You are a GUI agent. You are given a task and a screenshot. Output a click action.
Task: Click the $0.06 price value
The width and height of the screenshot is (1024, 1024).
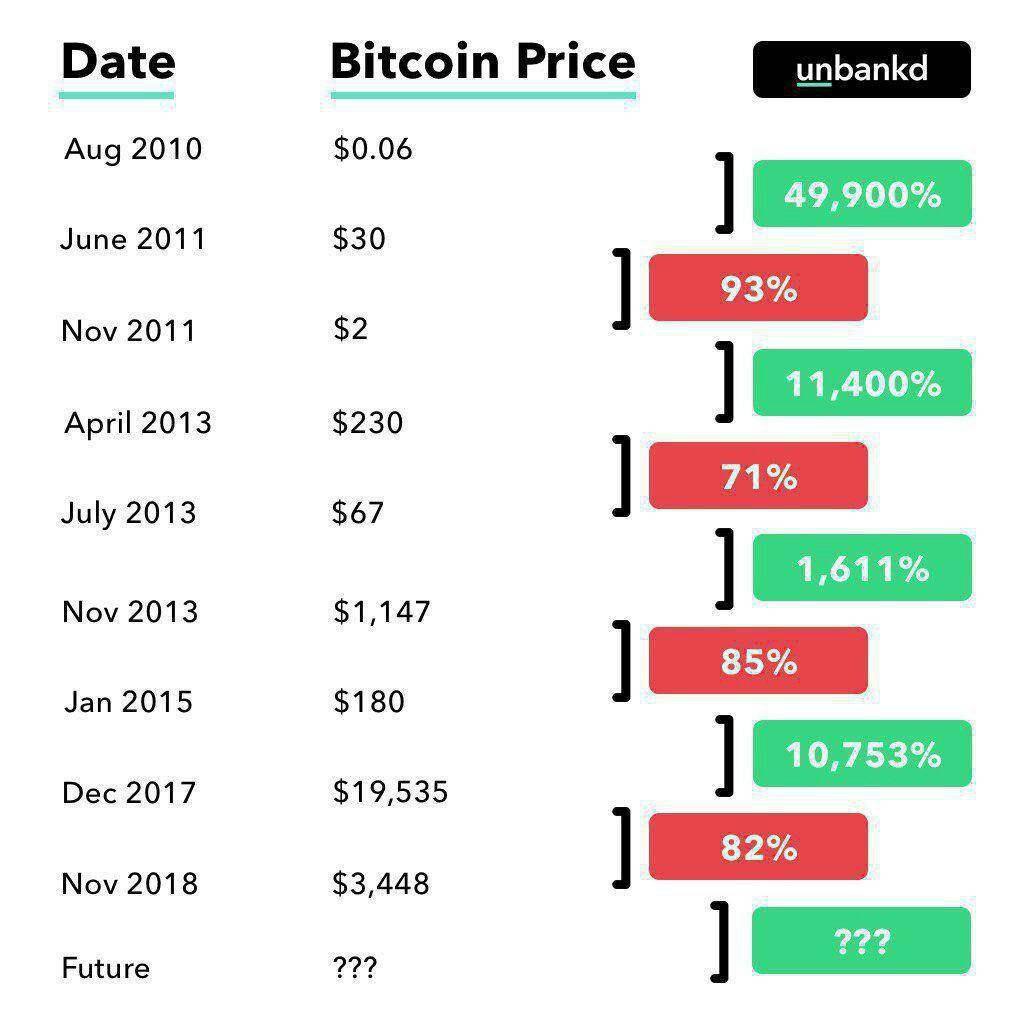[x=372, y=149]
